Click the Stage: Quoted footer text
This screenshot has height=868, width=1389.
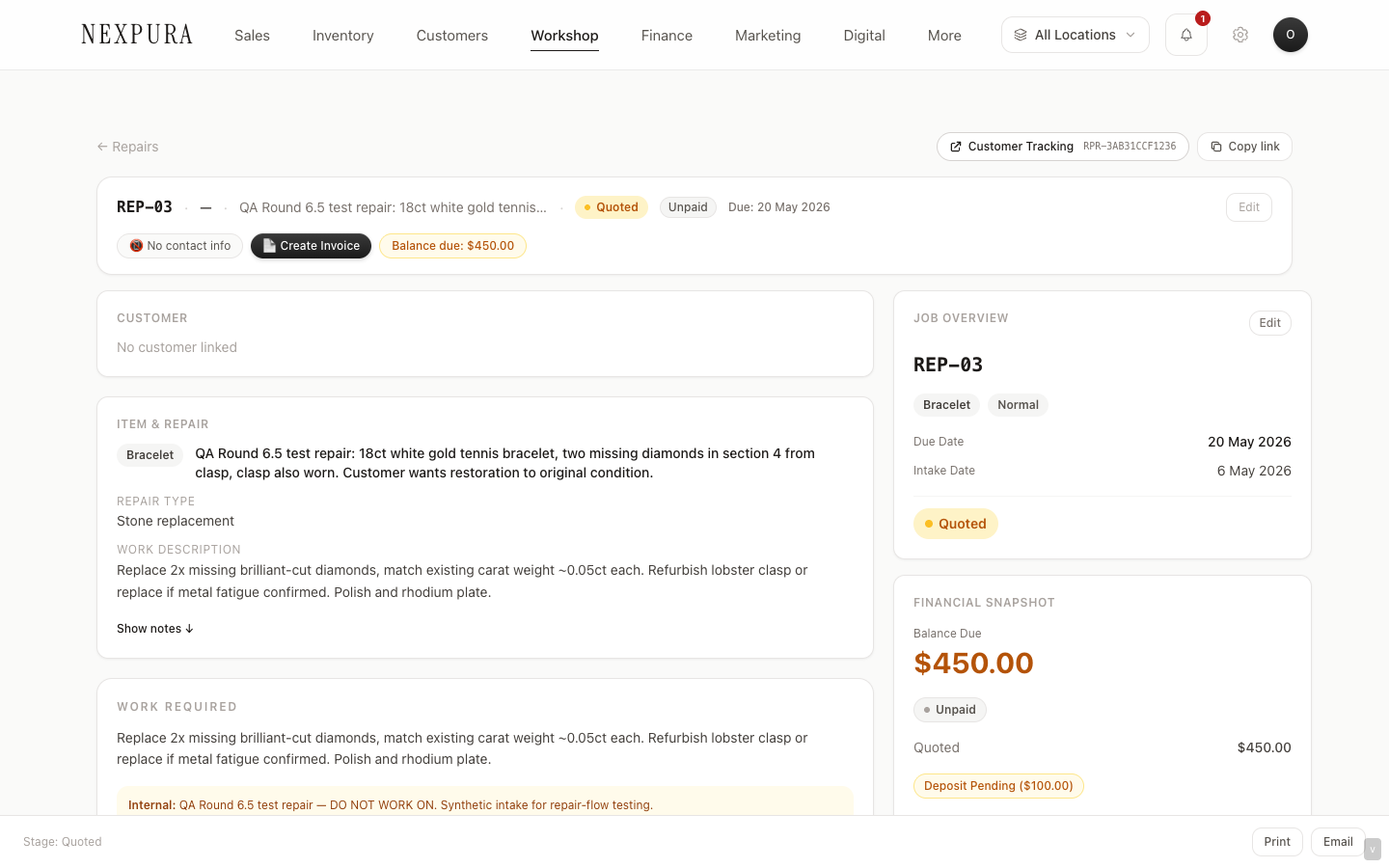tap(63, 842)
